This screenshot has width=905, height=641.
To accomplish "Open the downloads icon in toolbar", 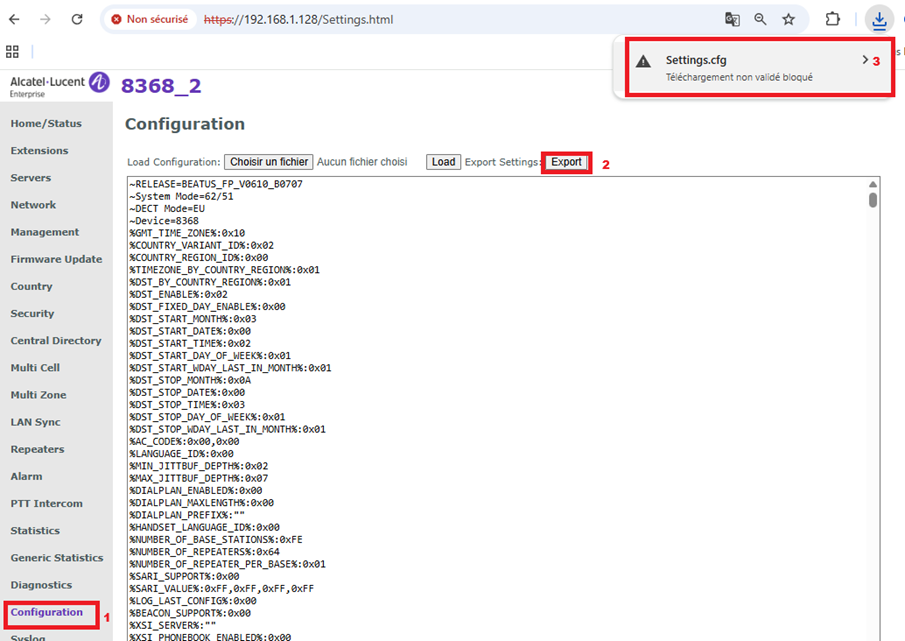I will point(878,19).
